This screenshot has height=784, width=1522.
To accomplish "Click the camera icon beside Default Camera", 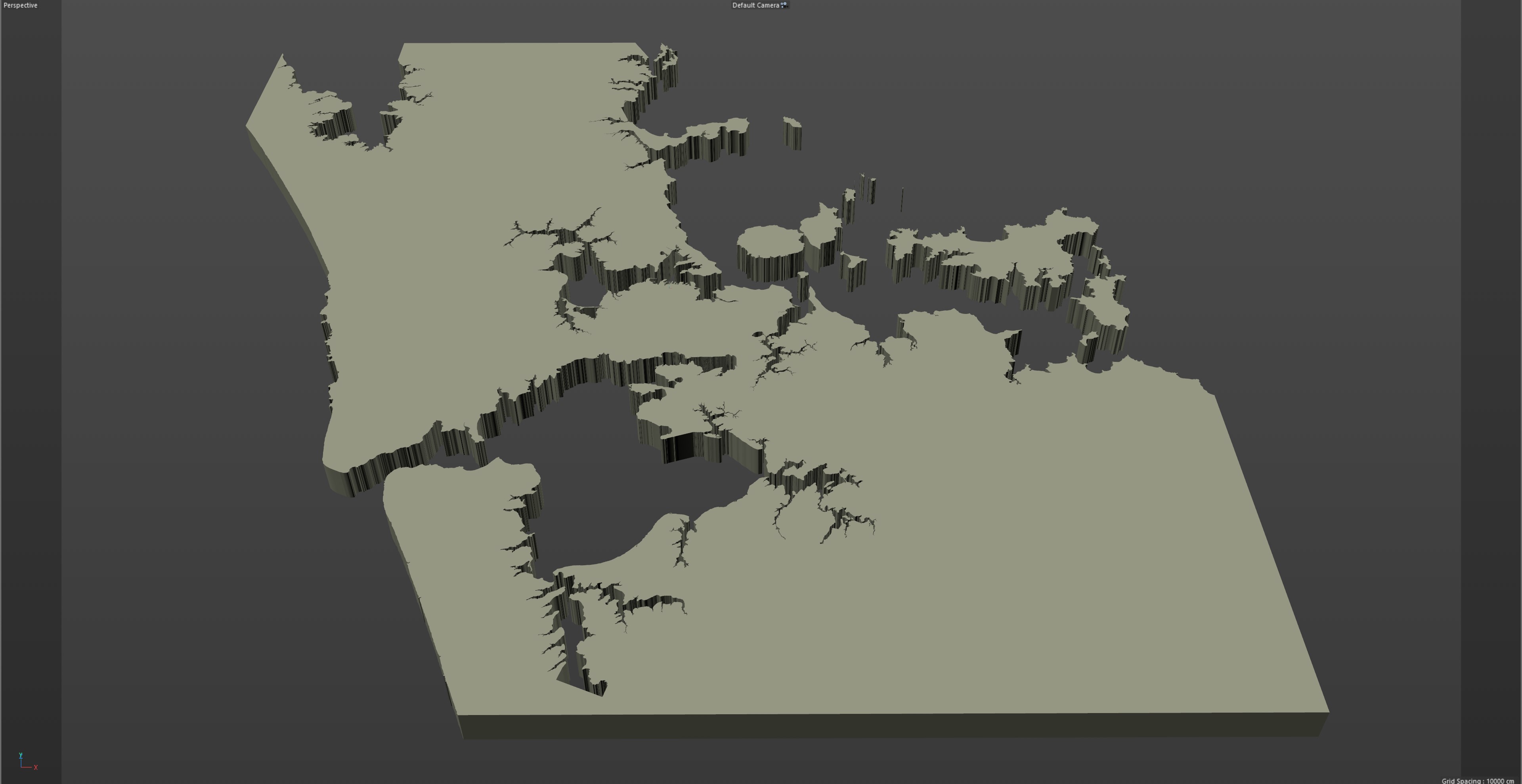I will tap(784, 5).
